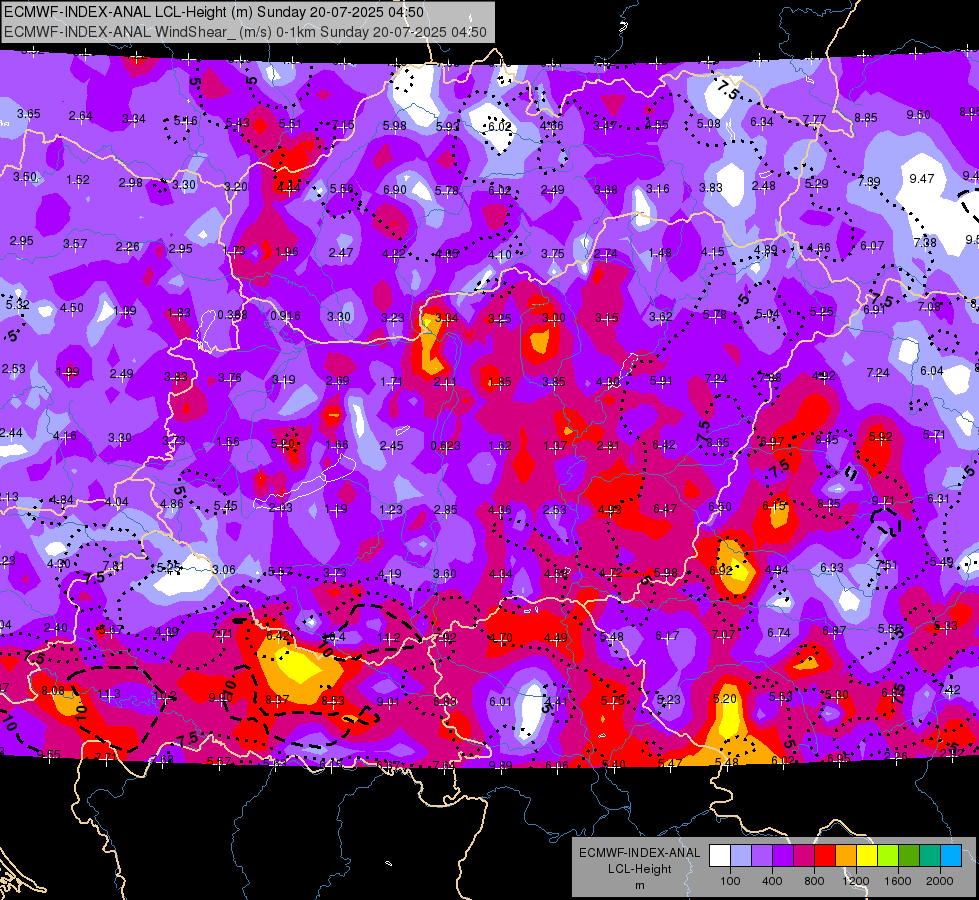Click the wind shear value '0.623'
This screenshot has width=979, height=900.
click(x=445, y=445)
